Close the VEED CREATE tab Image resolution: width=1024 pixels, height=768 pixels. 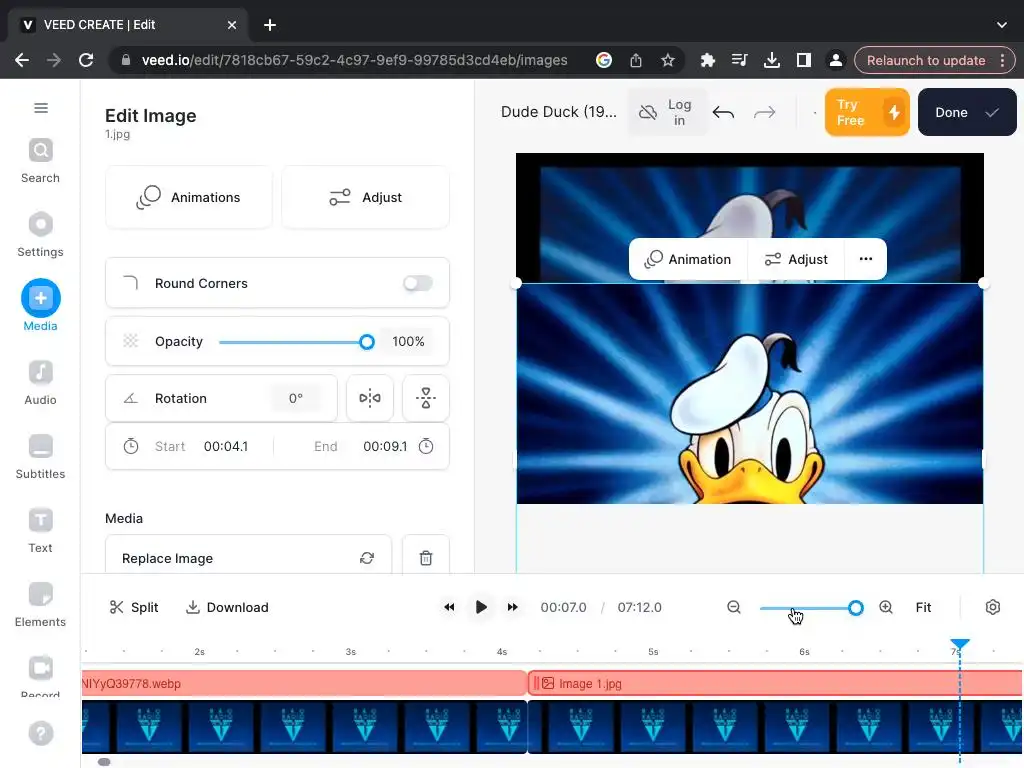pos(232,25)
